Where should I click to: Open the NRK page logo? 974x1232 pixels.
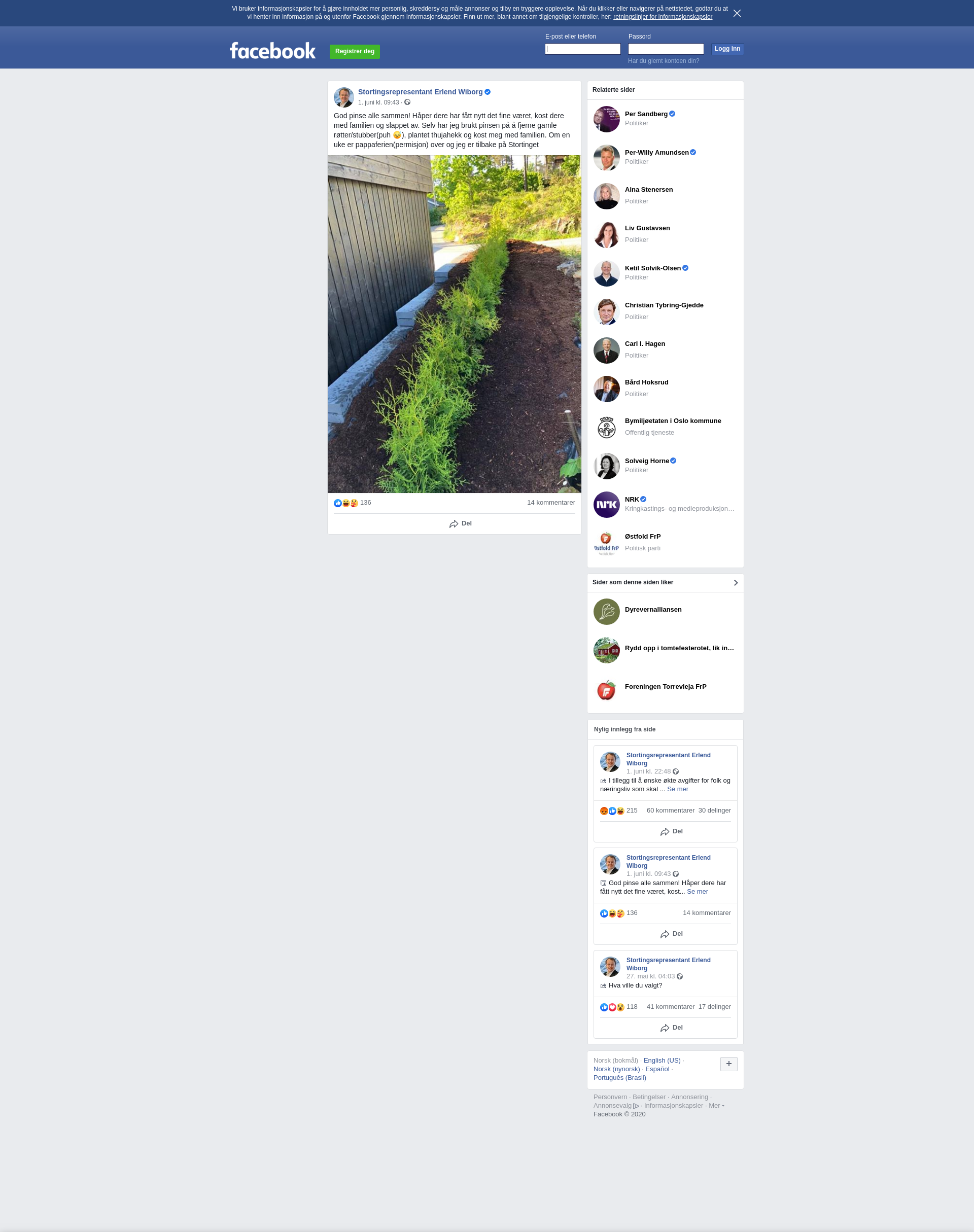pyautogui.click(x=606, y=505)
